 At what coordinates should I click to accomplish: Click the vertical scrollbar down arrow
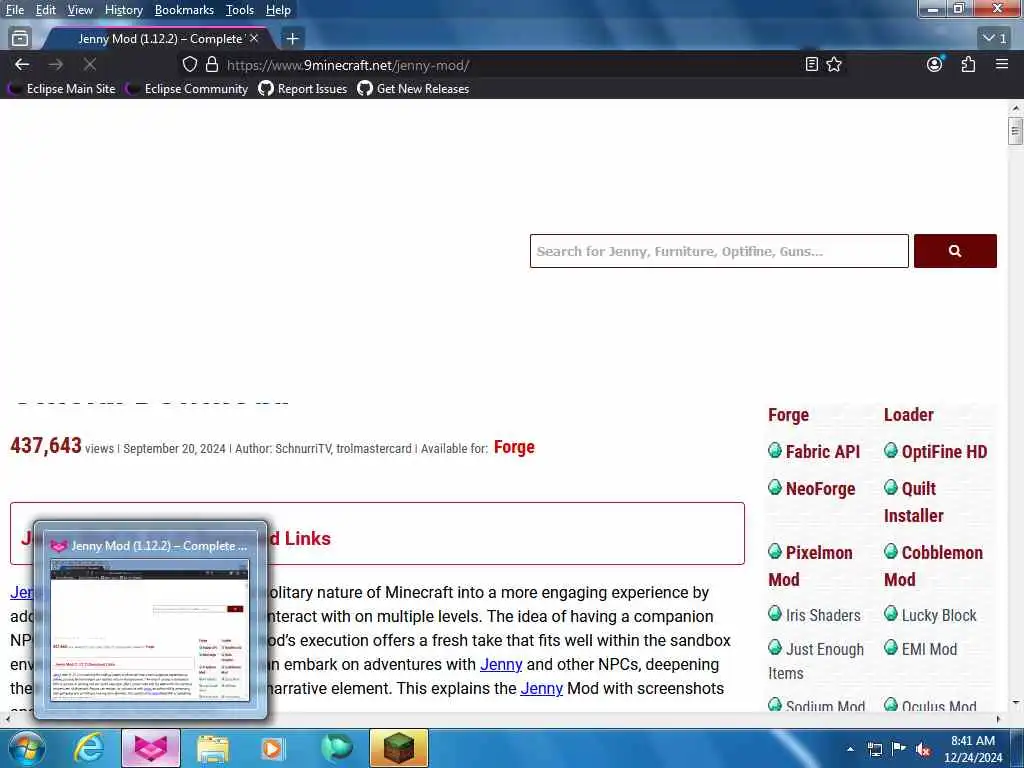tap(1015, 703)
